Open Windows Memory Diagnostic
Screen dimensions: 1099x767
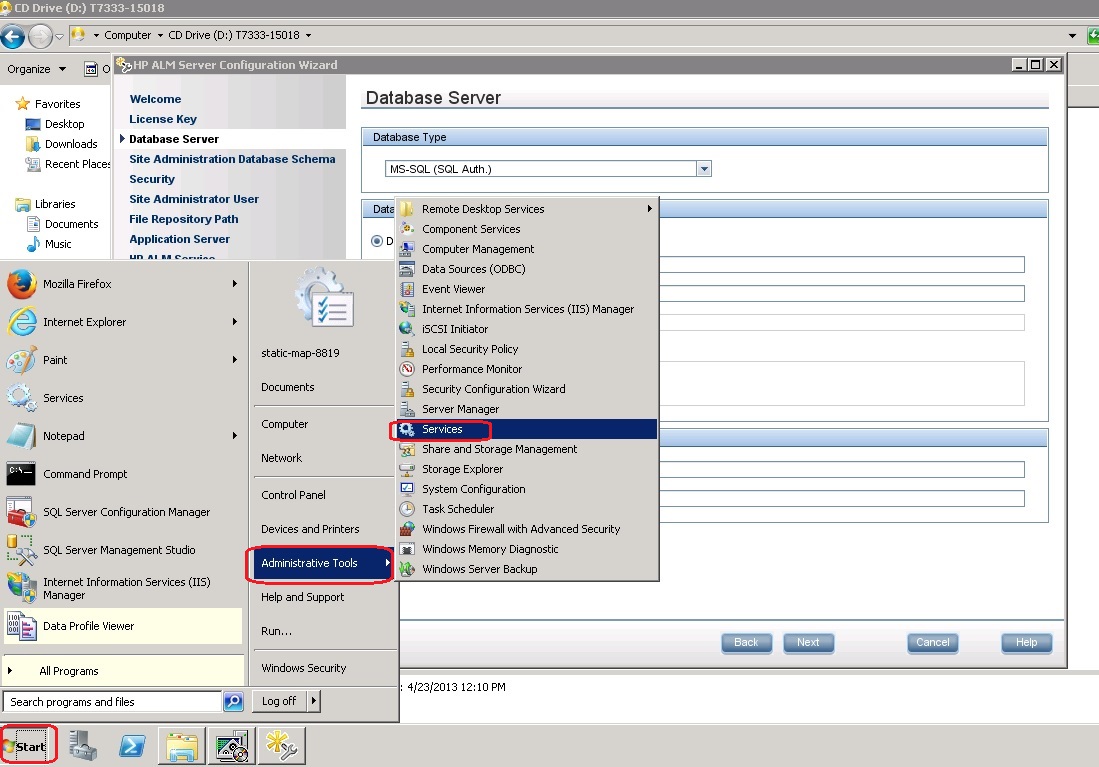coord(490,549)
